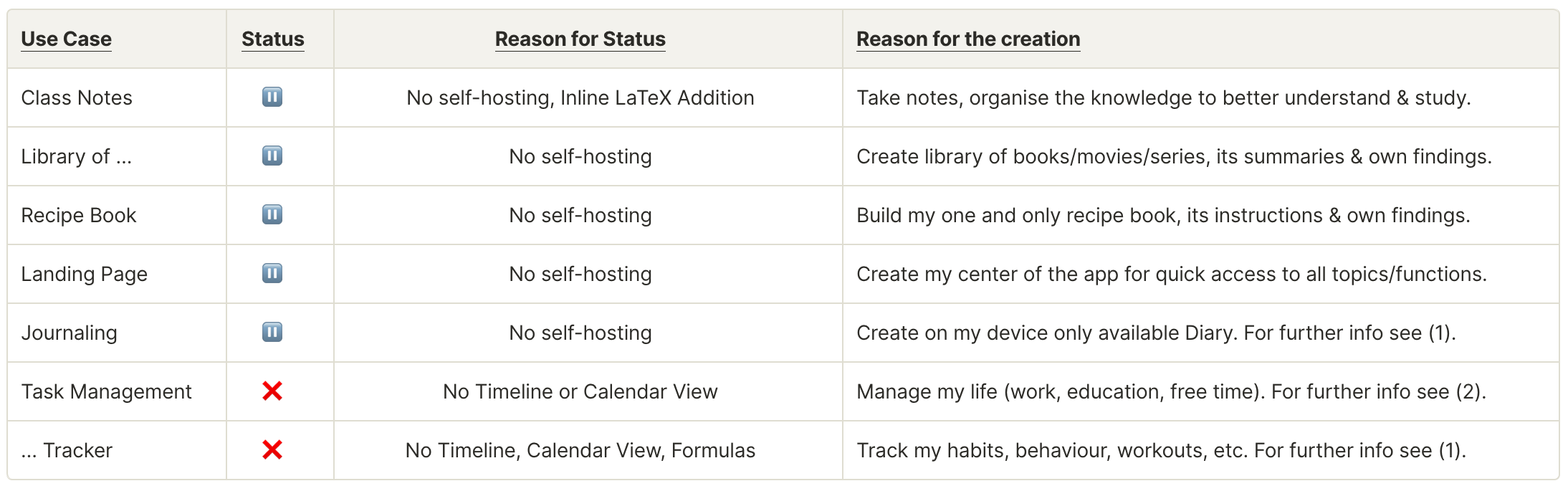Click the pause icon in Class Notes row
The image size is (1568, 486).
pos(272,97)
